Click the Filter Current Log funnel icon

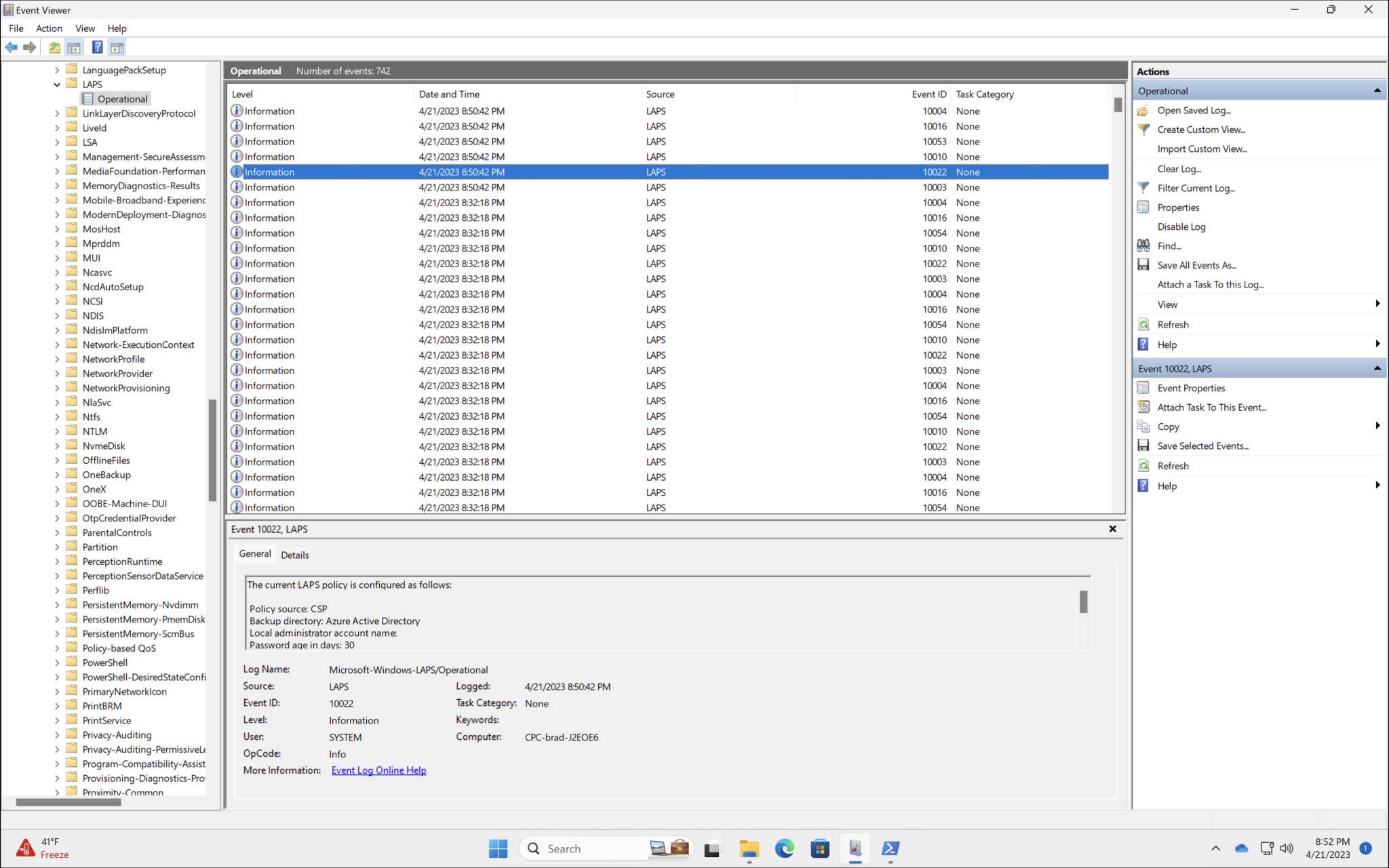coord(1143,188)
